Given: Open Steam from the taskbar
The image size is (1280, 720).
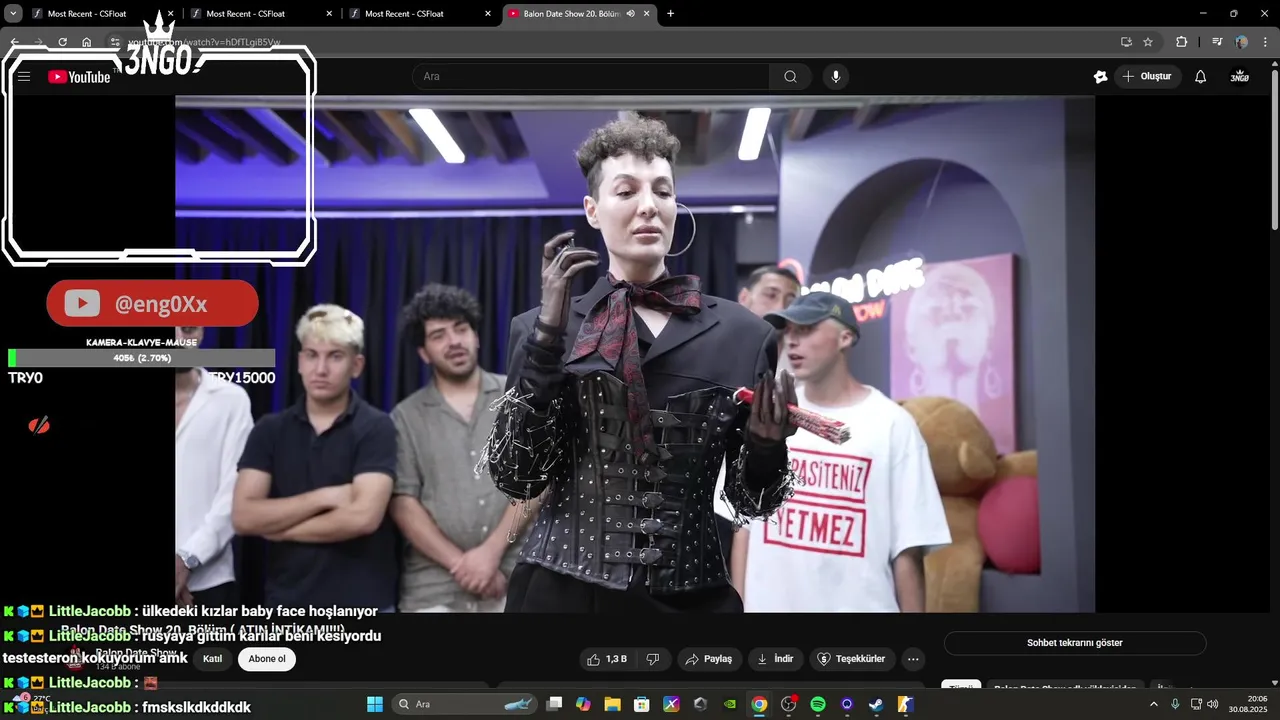Looking at the screenshot, I should click(x=876, y=704).
